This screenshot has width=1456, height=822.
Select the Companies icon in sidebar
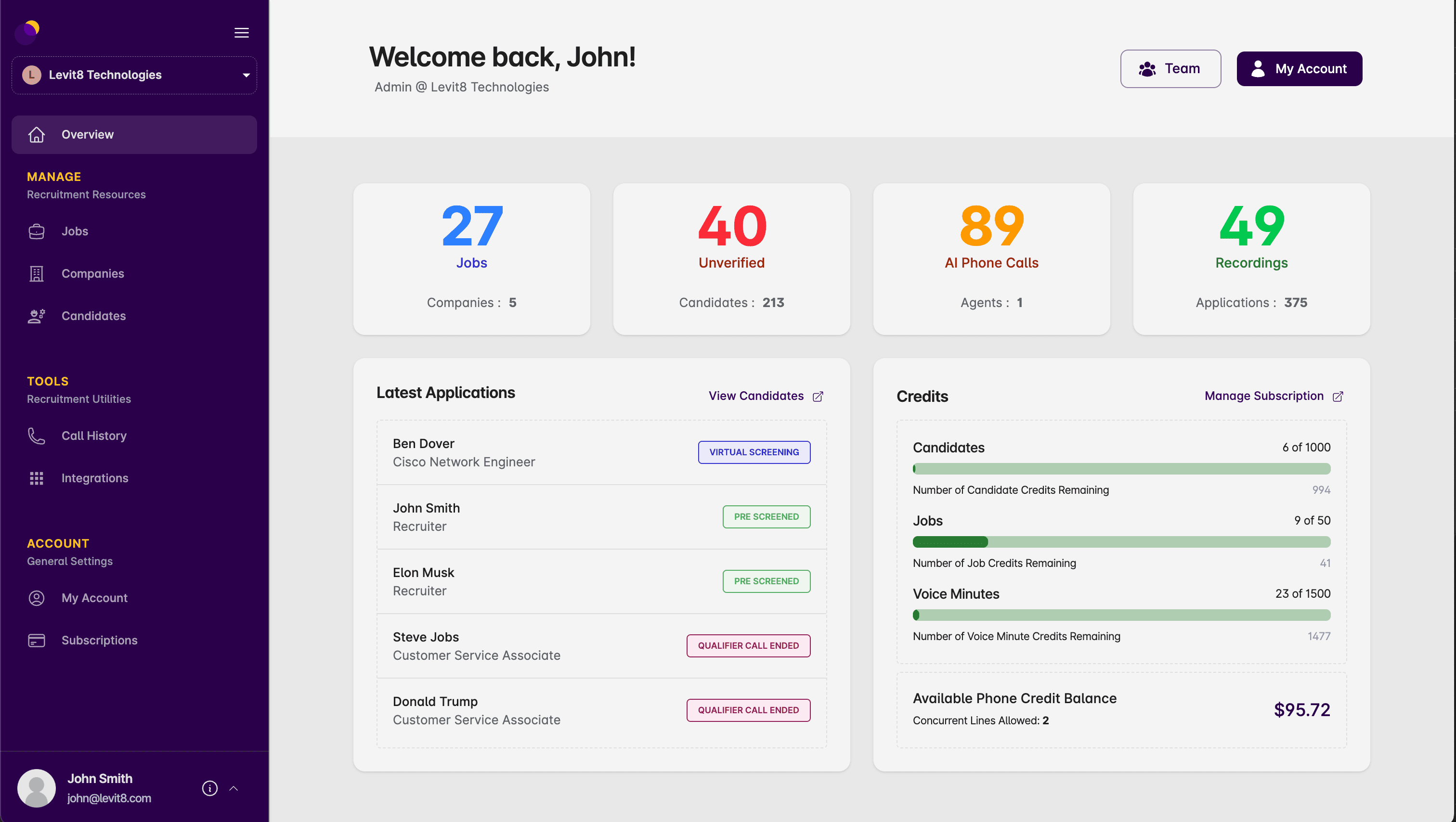point(36,273)
